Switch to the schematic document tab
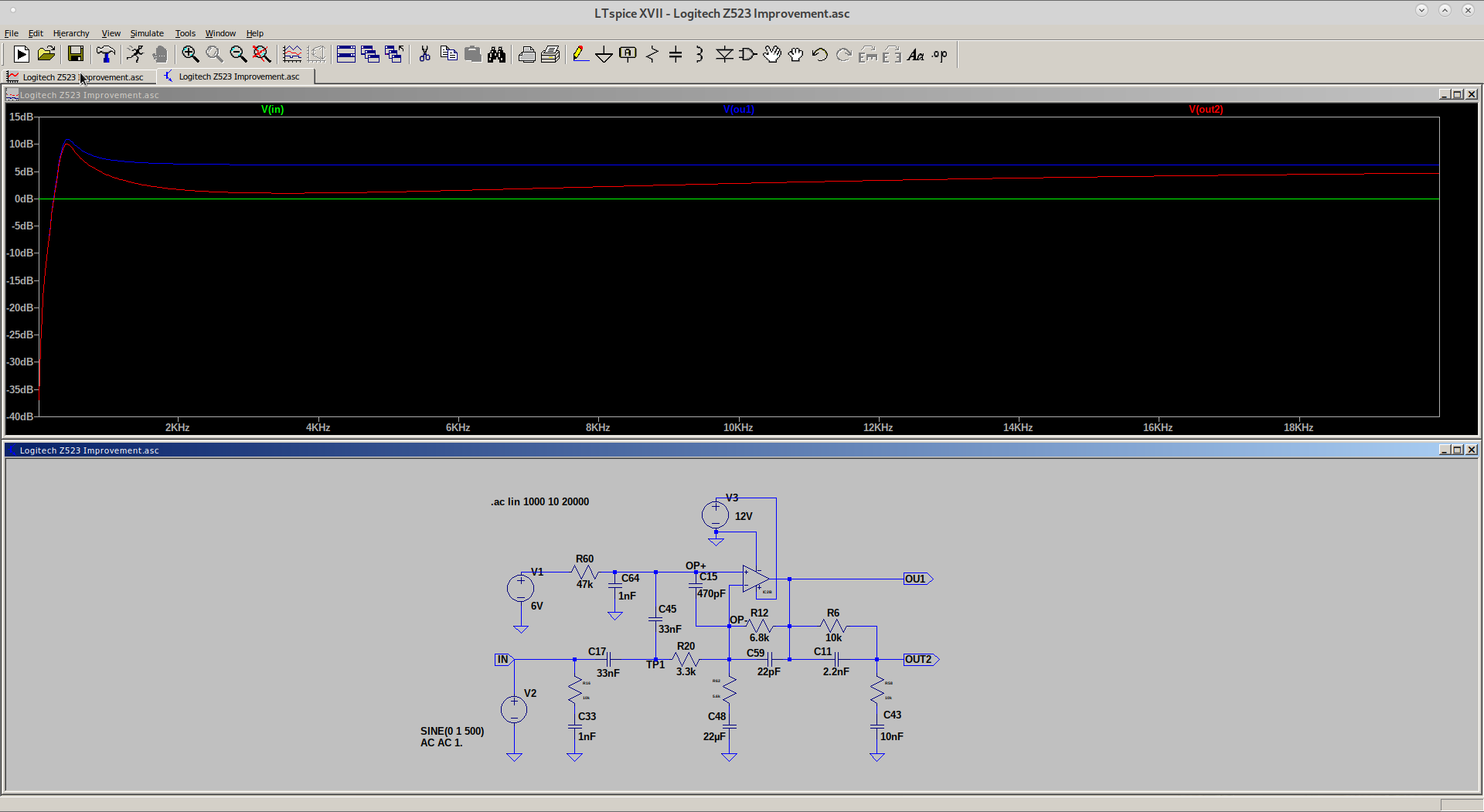This screenshot has height=812, width=1484. (236, 76)
